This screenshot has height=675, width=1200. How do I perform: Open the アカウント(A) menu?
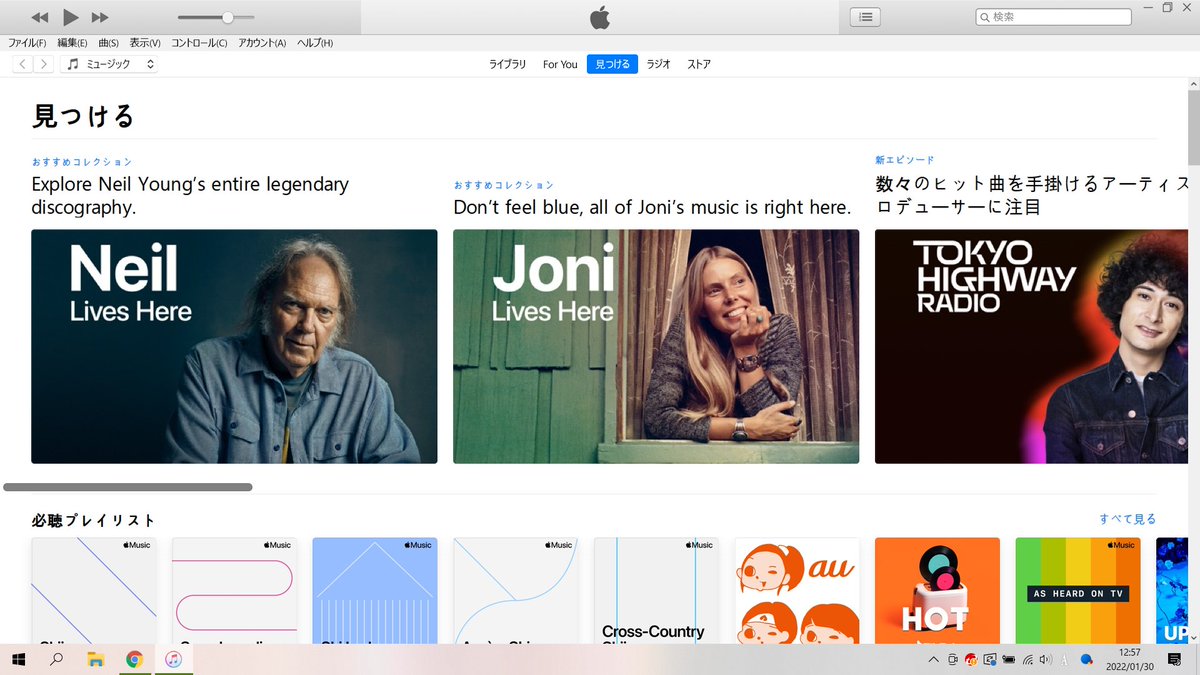(x=262, y=43)
